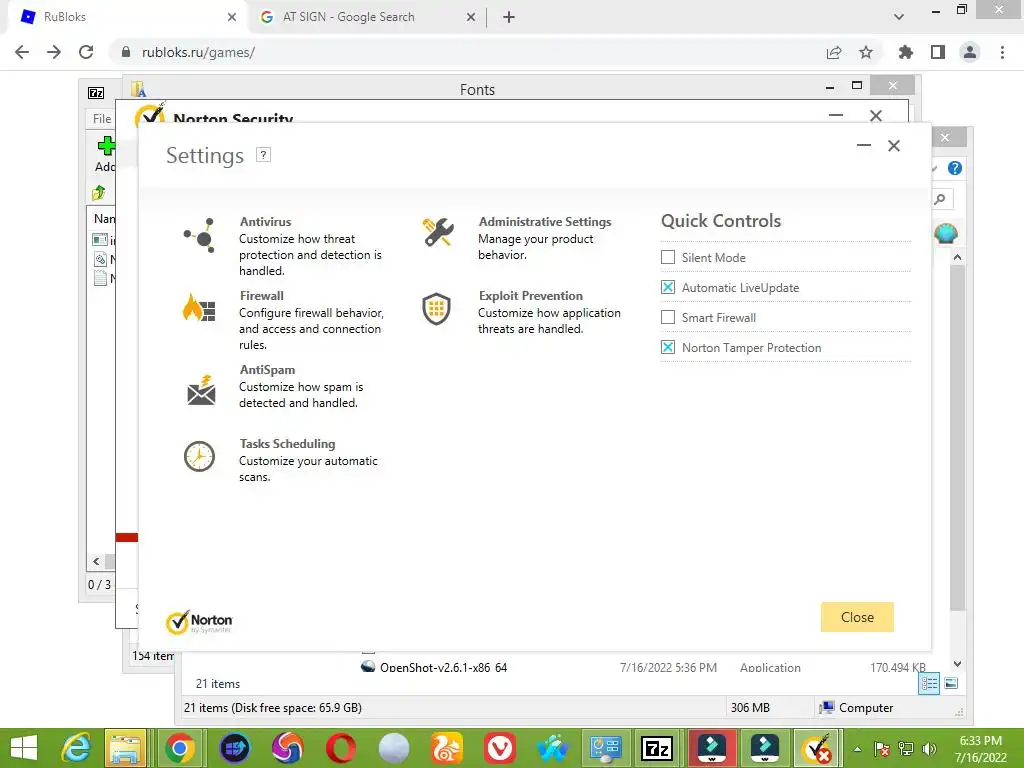Screen dimensions: 1024x768
Task: Click the 7-Zip up-folder arrow icon
Action: click(99, 192)
